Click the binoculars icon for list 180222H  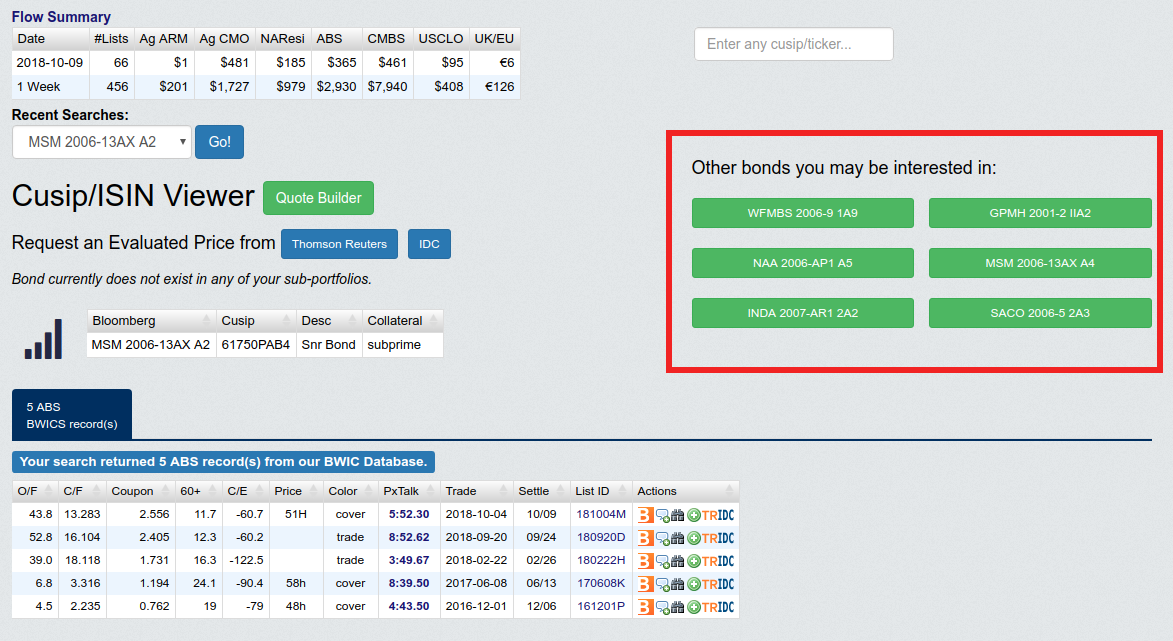coord(677,561)
